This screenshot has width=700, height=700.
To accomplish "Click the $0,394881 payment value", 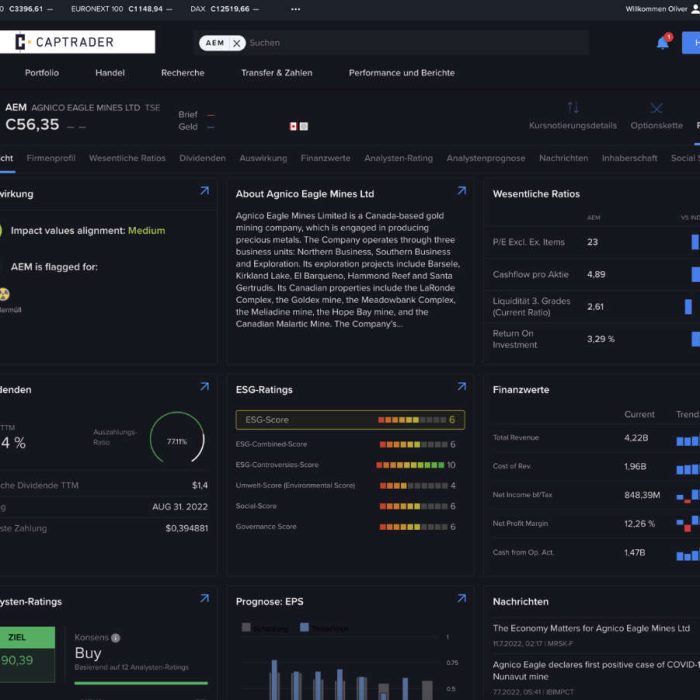I will click(x=187, y=528).
